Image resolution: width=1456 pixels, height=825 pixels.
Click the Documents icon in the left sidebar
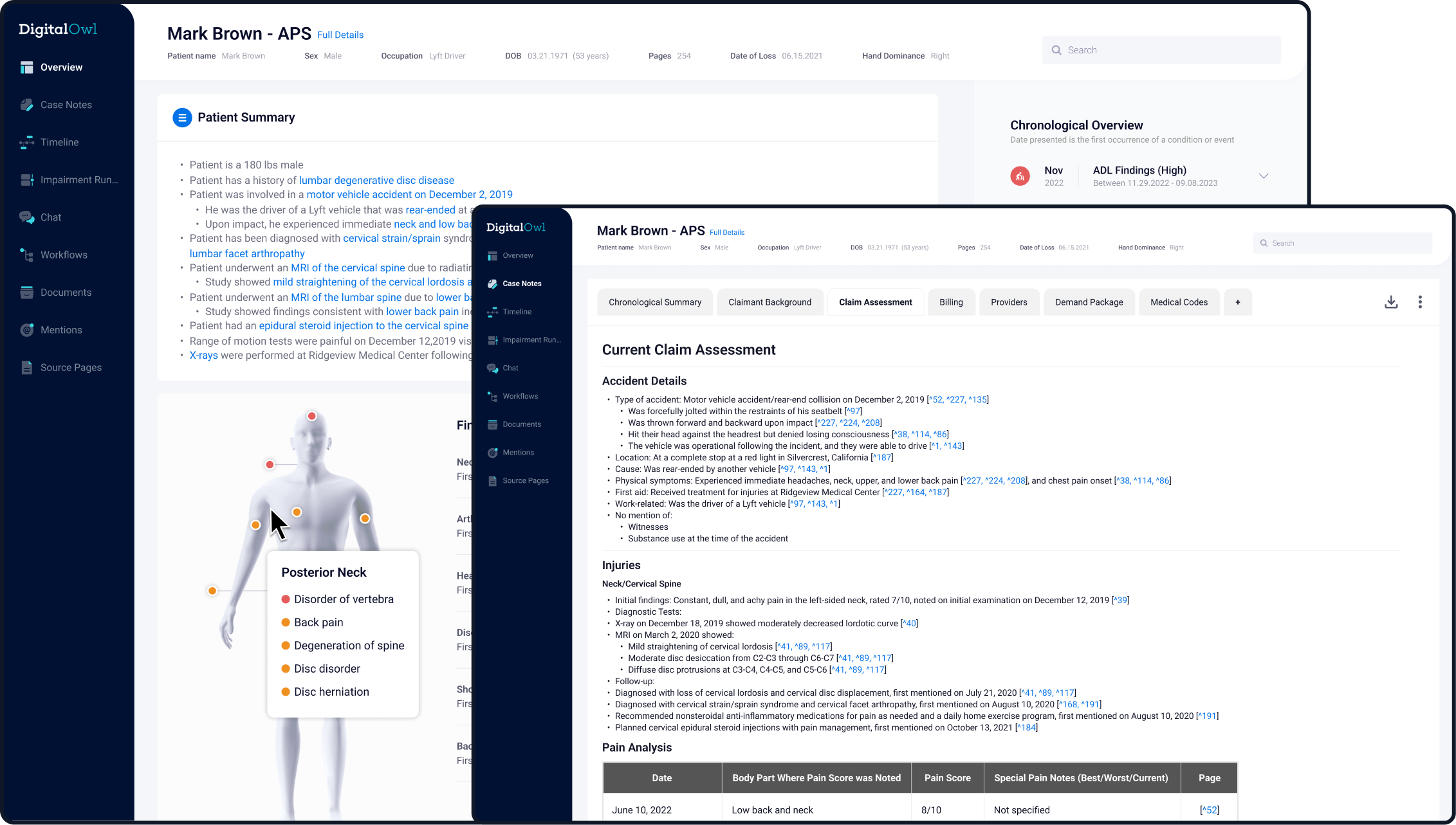click(26, 293)
